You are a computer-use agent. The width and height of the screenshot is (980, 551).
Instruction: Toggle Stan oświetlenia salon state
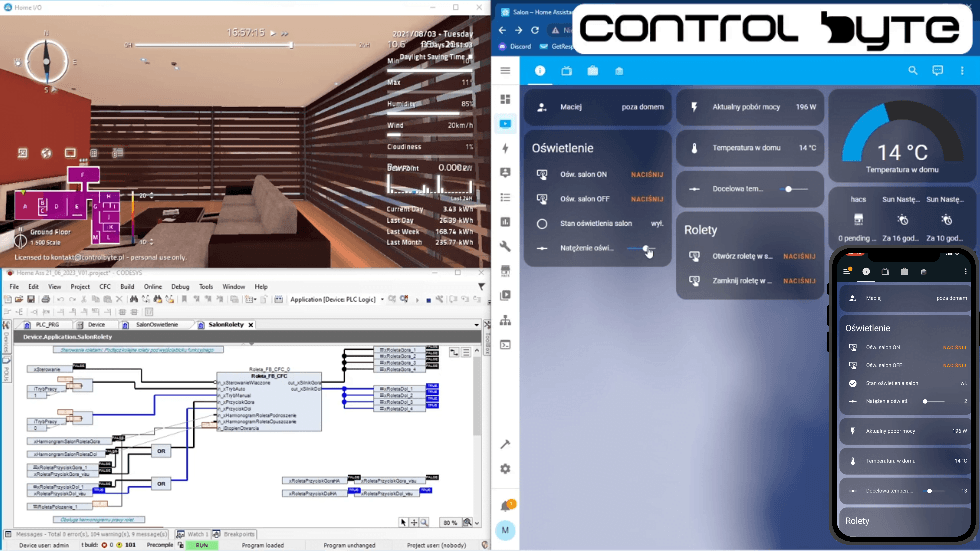tap(657, 224)
